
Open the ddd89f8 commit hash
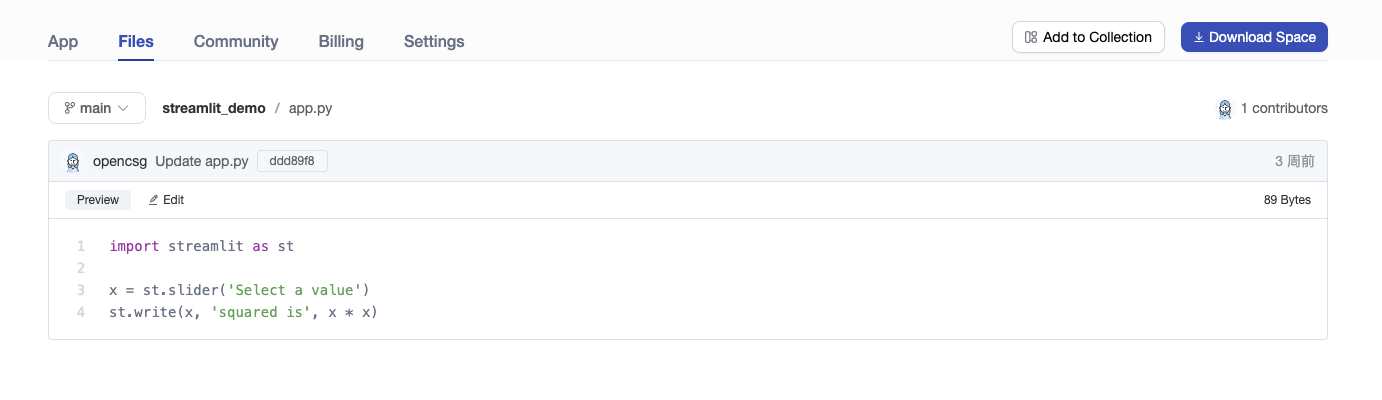click(x=292, y=161)
